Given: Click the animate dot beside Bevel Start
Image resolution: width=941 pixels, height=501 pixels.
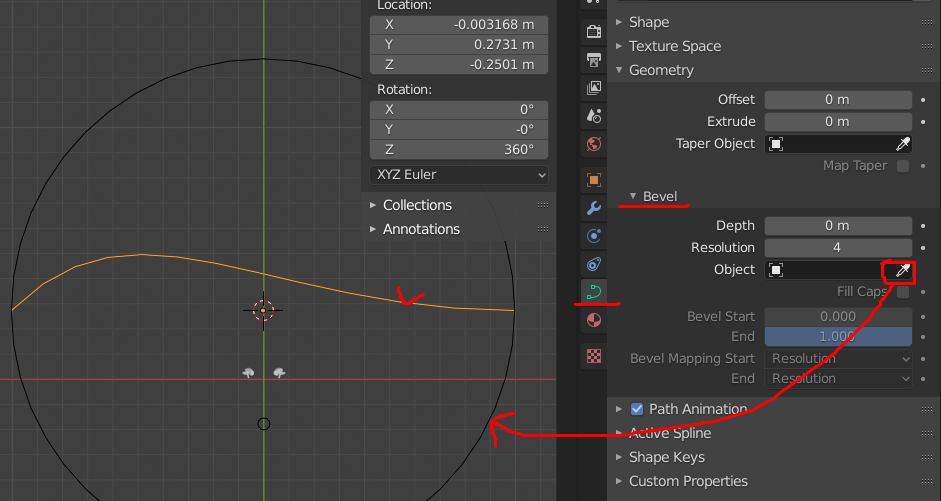Looking at the screenshot, I should click(x=923, y=317).
